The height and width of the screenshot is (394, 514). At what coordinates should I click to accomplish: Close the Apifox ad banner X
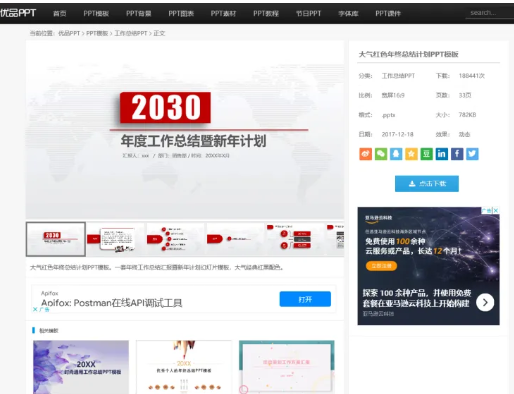35,309
